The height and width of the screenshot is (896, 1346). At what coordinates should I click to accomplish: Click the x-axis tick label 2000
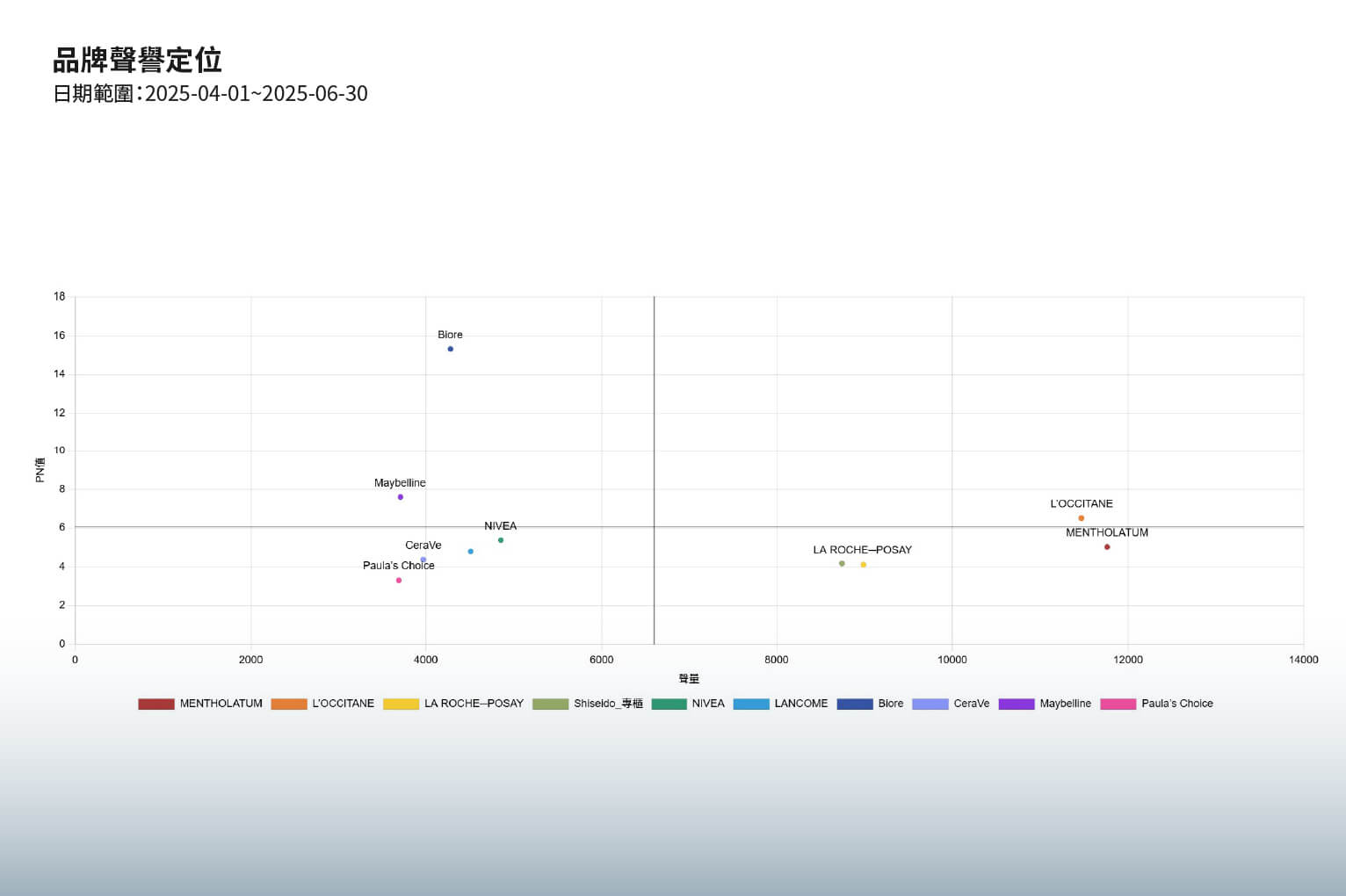250,660
